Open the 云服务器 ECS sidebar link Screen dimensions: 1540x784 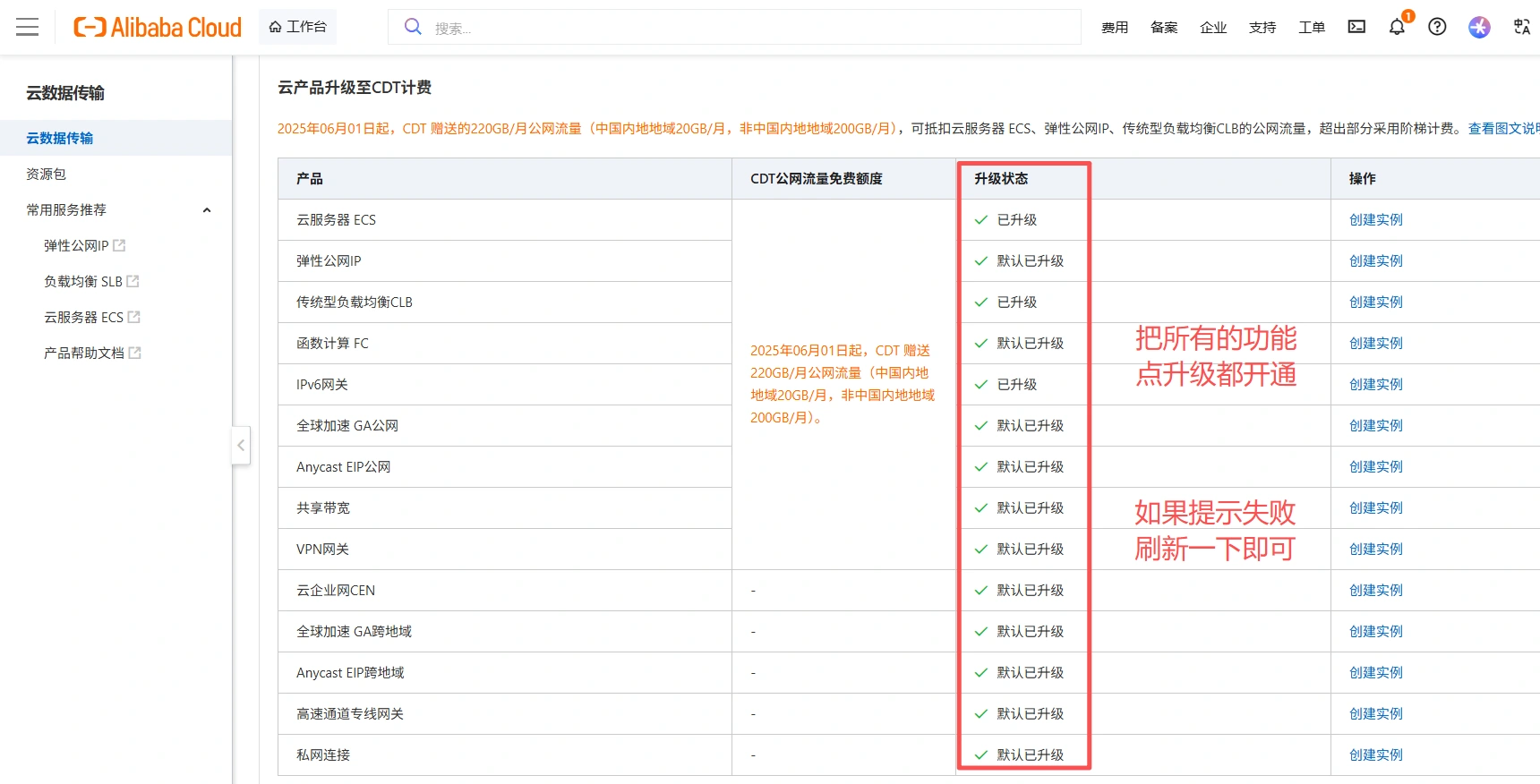pos(92,317)
